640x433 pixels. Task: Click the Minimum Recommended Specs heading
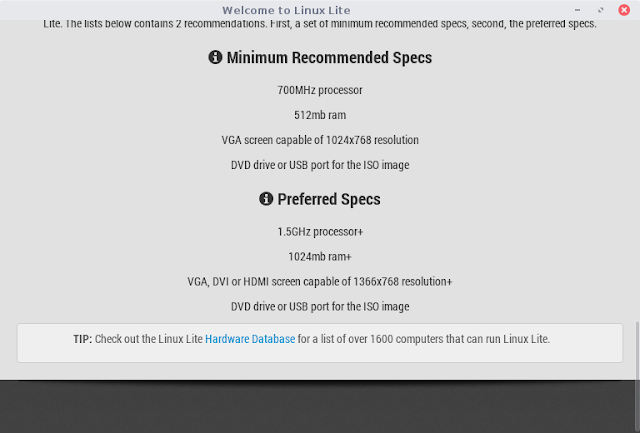[329, 58]
